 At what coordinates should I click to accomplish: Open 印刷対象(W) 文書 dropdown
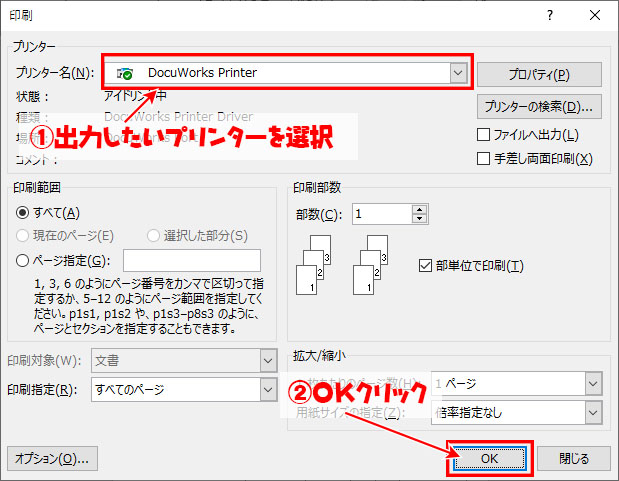coord(184,361)
